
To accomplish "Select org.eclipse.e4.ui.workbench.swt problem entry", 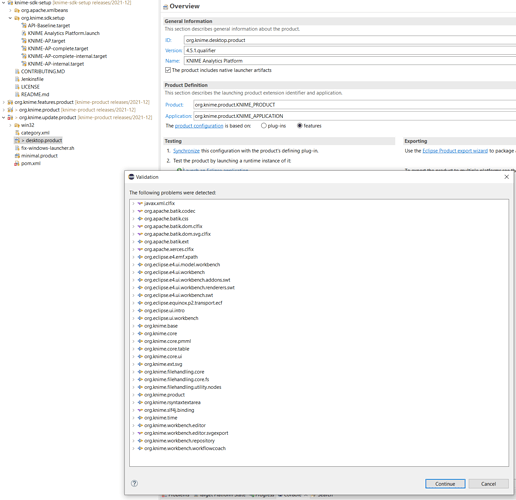I will click(178, 295).
